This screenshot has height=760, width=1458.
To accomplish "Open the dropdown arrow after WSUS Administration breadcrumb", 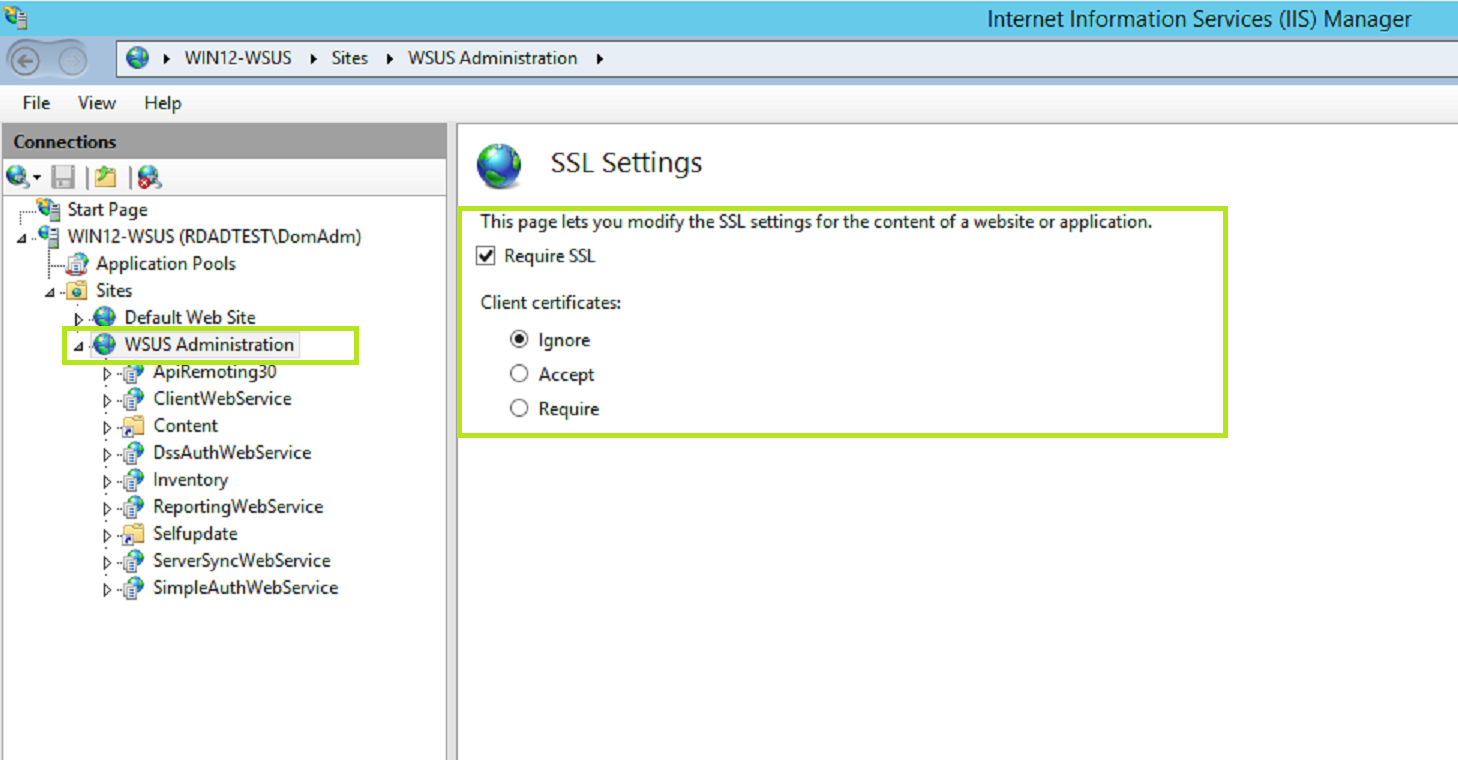I will pos(600,58).
